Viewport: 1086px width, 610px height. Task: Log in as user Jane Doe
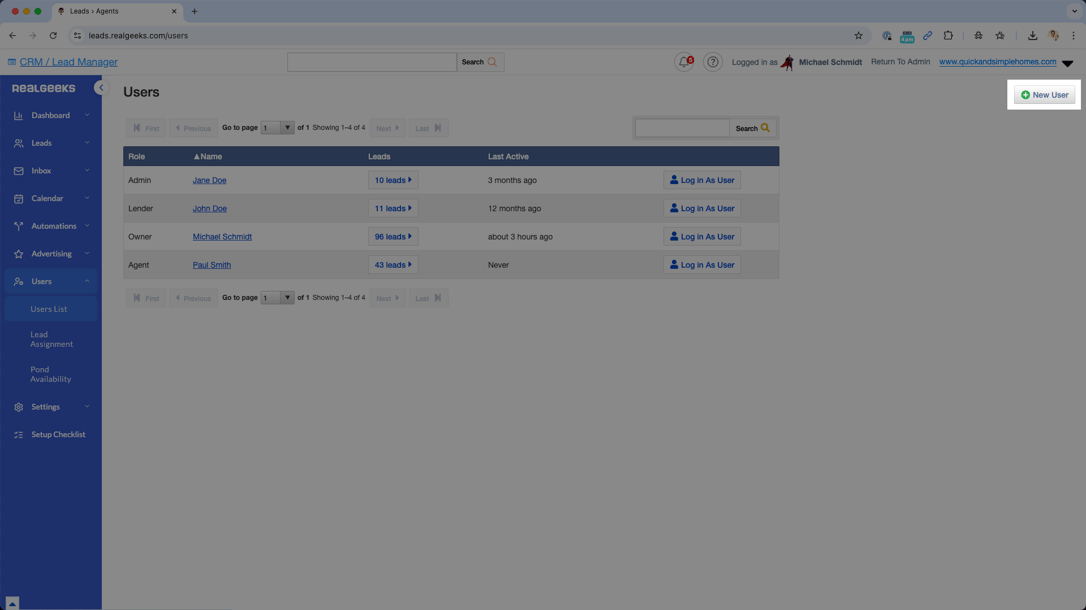click(x=701, y=181)
